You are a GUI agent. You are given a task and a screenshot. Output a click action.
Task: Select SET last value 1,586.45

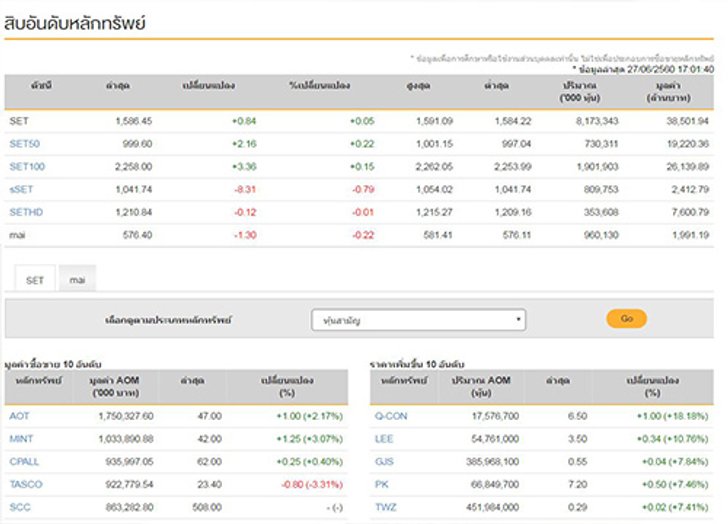coord(134,121)
